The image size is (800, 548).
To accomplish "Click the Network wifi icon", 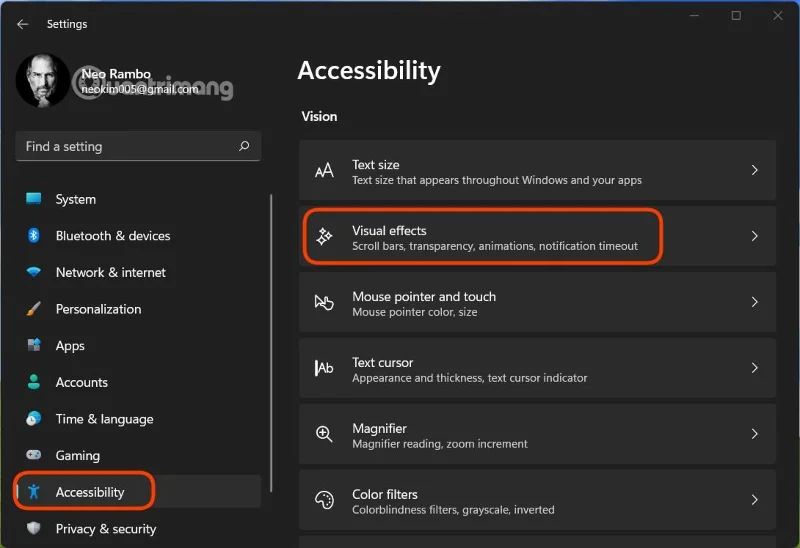I will 34,272.
